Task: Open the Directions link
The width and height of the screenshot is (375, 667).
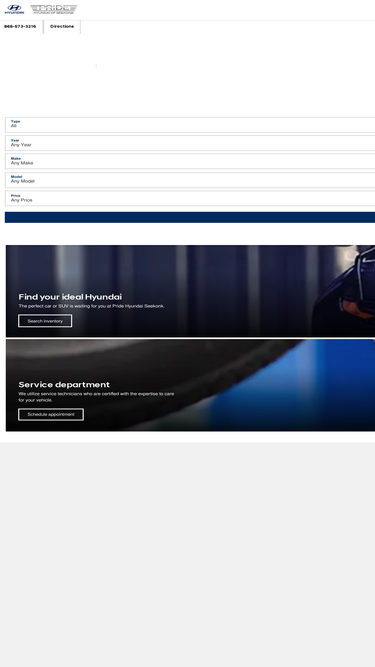Action: pos(62,26)
